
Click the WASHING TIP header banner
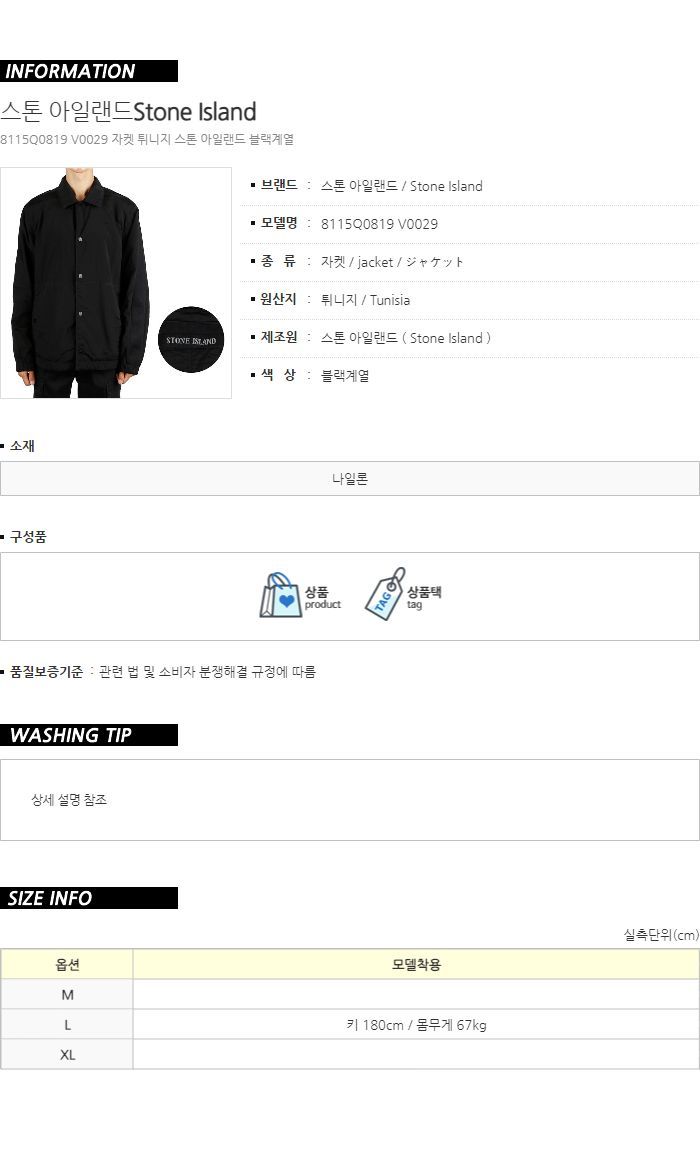pyautogui.click(x=89, y=735)
